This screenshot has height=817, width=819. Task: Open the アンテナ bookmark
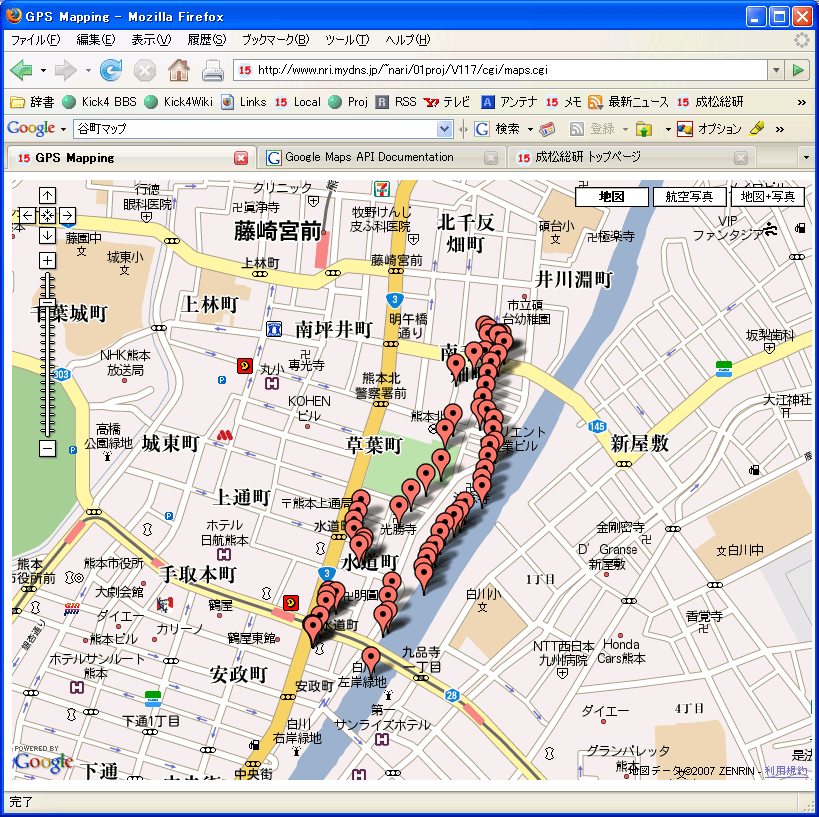pos(509,102)
